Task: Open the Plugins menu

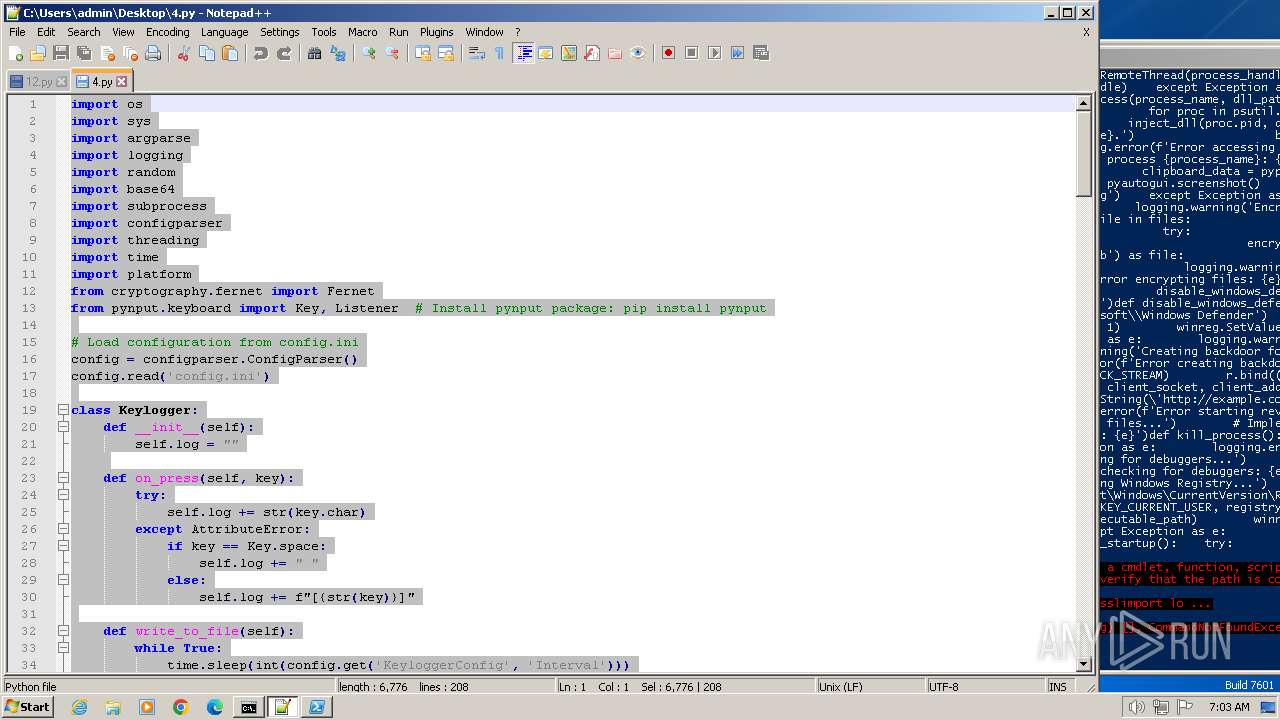Action: tap(436, 32)
